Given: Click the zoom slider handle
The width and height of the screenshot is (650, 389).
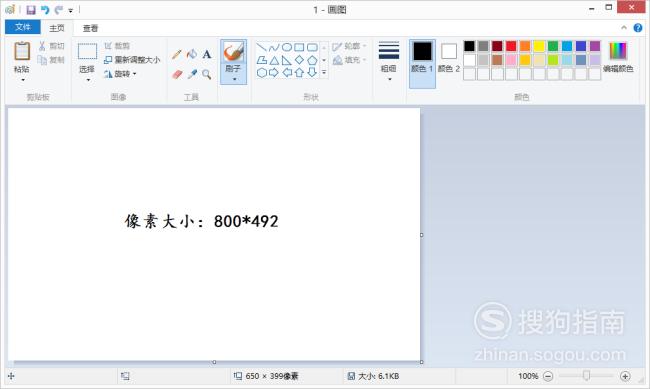Looking at the screenshot, I should pyautogui.click(x=586, y=376).
